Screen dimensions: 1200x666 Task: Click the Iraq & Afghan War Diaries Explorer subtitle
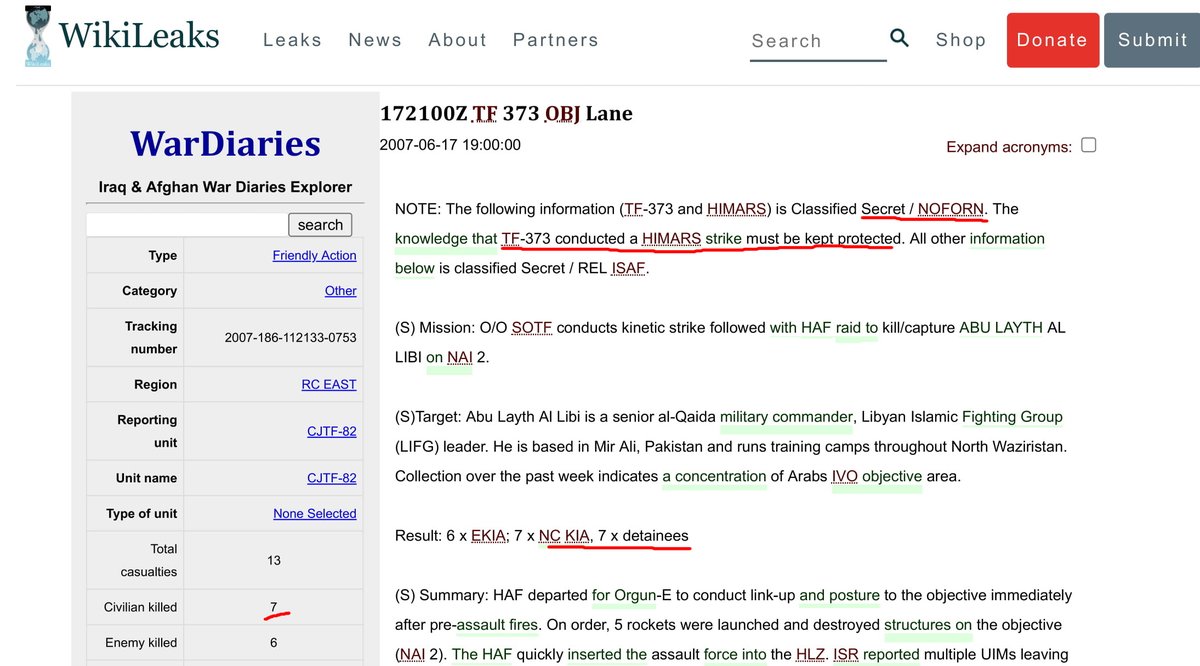[x=225, y=187]
